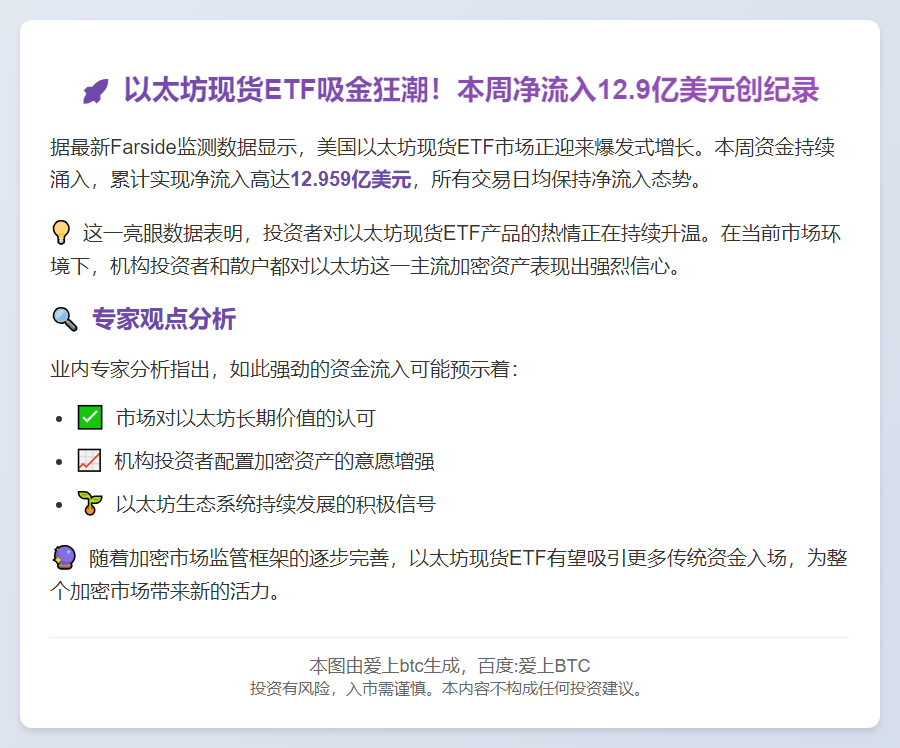Click the disclaimer 投资有风险，入市需谨慎
Image resolution: width=900 pixels, height=748 pixels.
[x=447, y=688]
